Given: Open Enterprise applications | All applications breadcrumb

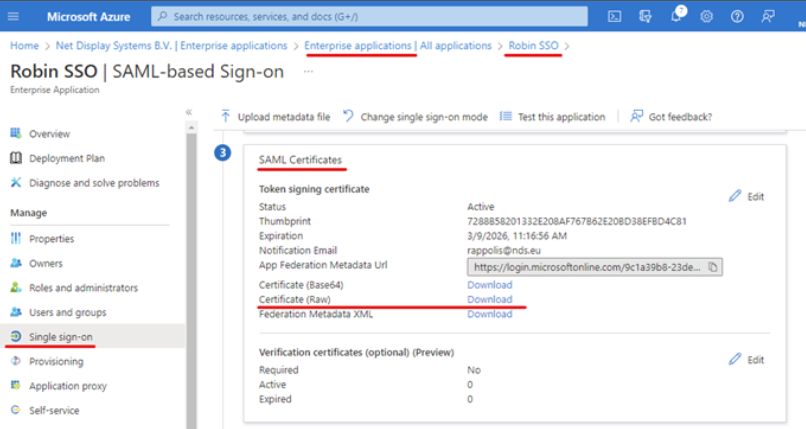Looking at the screenshot, I should (x=398, y=46).
